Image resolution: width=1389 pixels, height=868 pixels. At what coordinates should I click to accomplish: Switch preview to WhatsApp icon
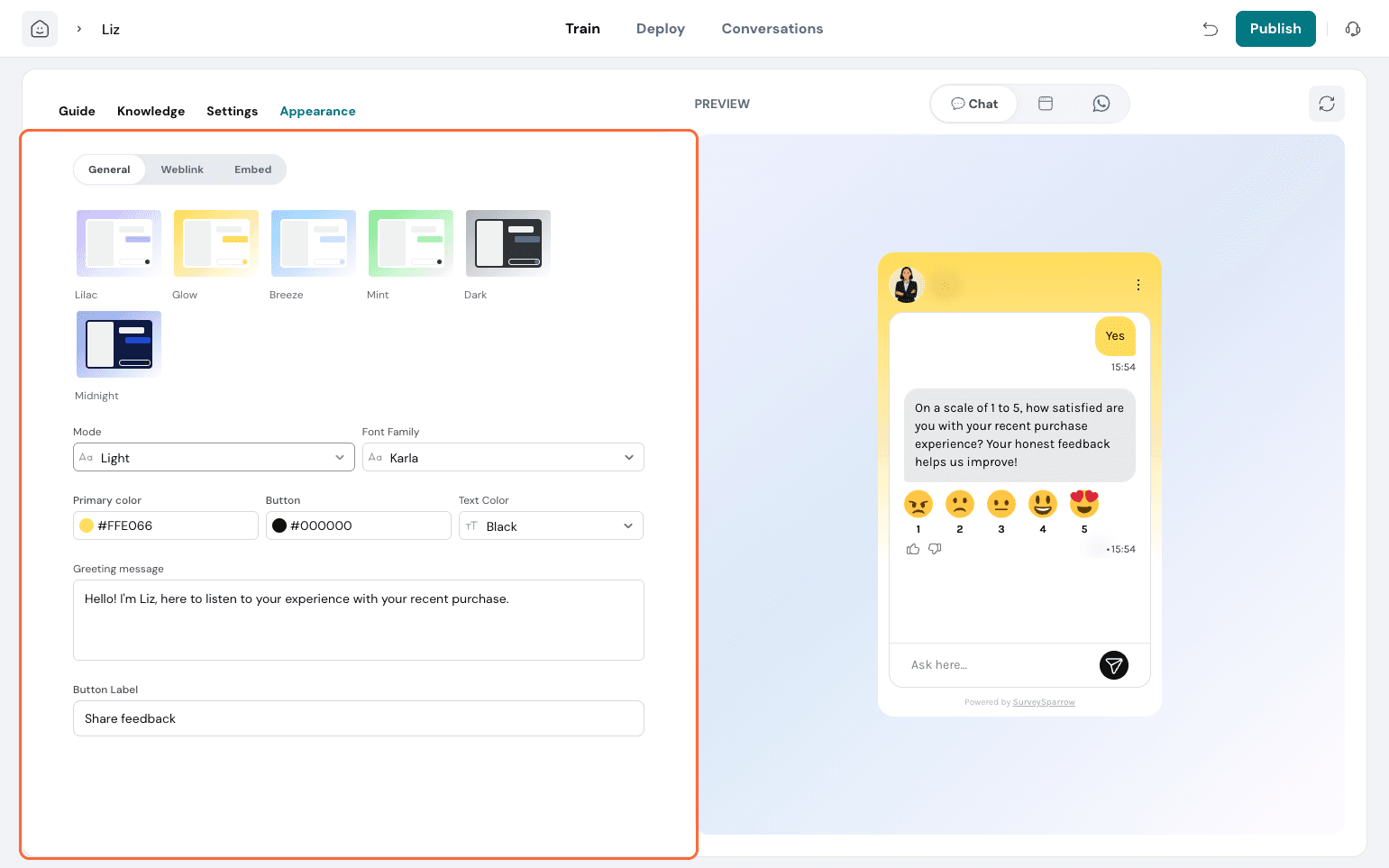click(x=1101, y=104)
